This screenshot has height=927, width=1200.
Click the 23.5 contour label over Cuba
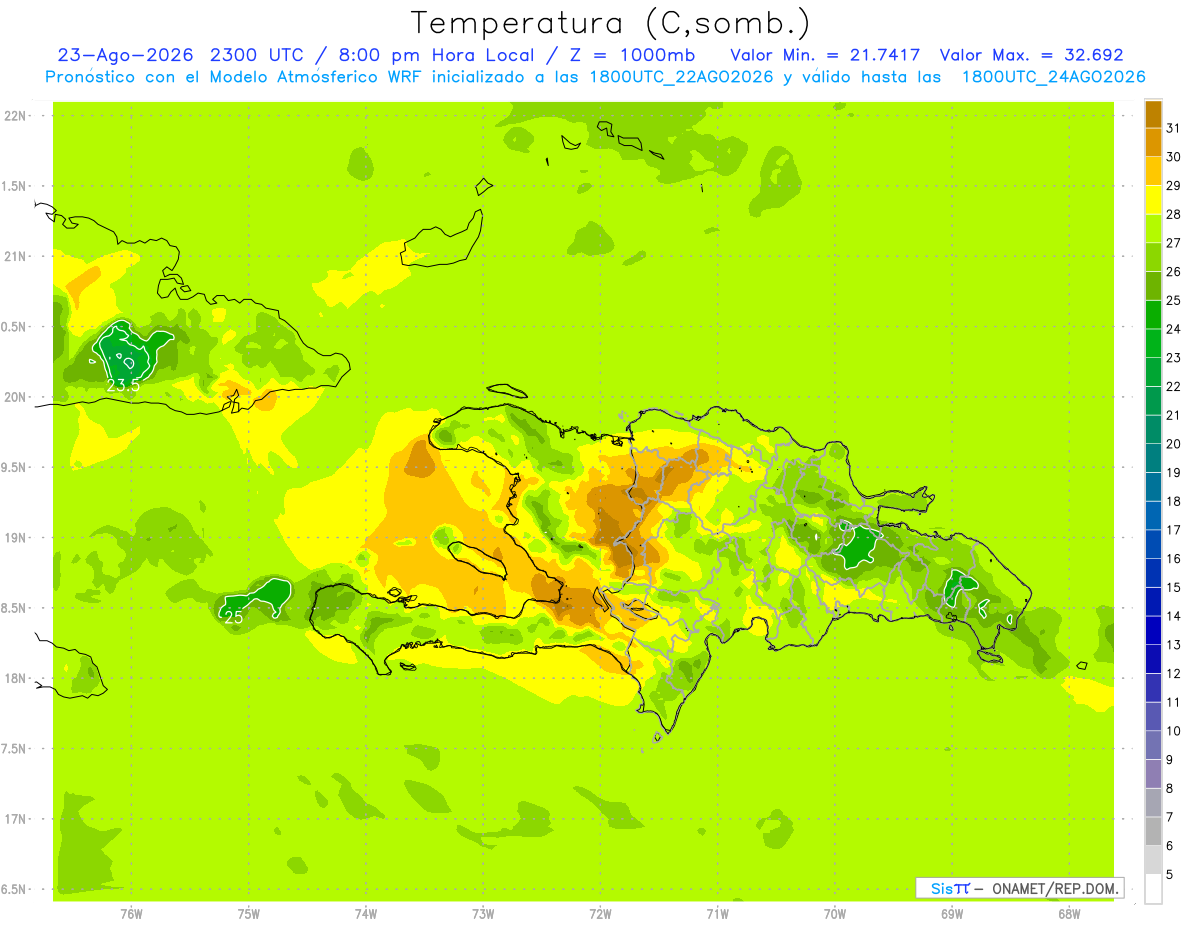coord(123,385)
